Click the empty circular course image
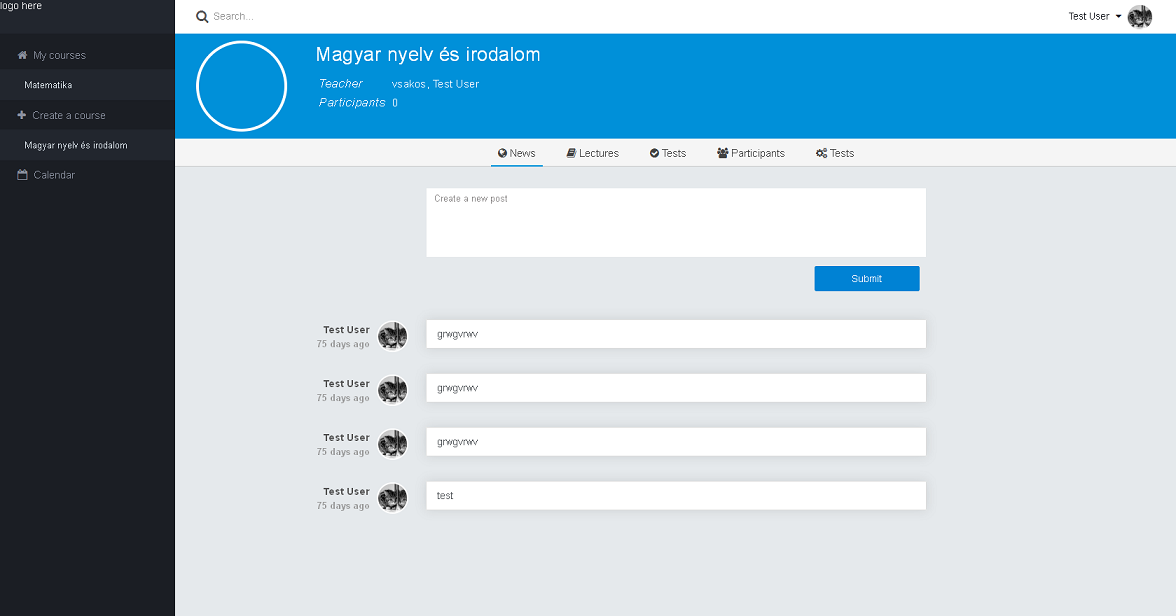 242,86
